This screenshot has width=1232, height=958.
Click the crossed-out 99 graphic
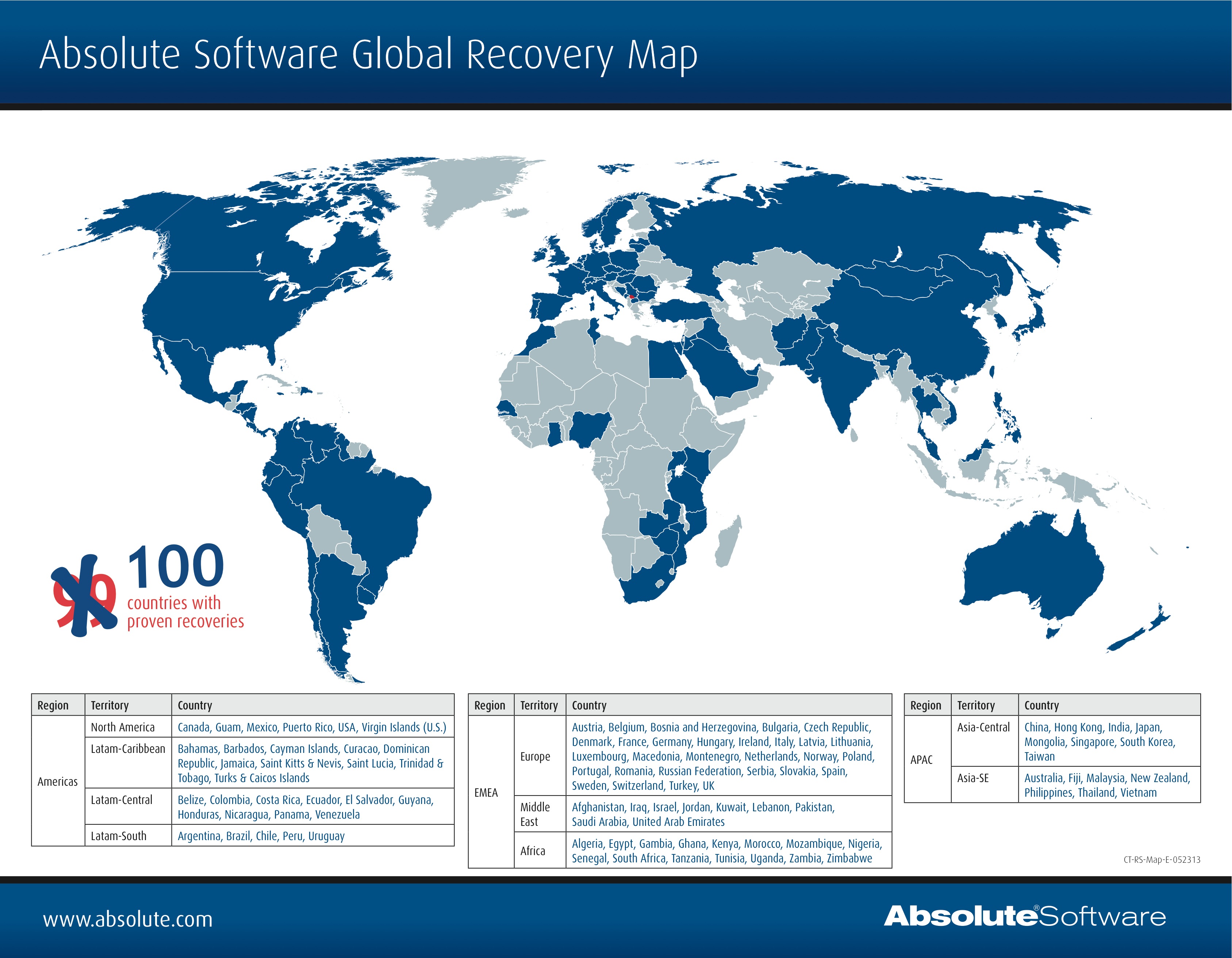pyautogui.click(x=85, y=597)
